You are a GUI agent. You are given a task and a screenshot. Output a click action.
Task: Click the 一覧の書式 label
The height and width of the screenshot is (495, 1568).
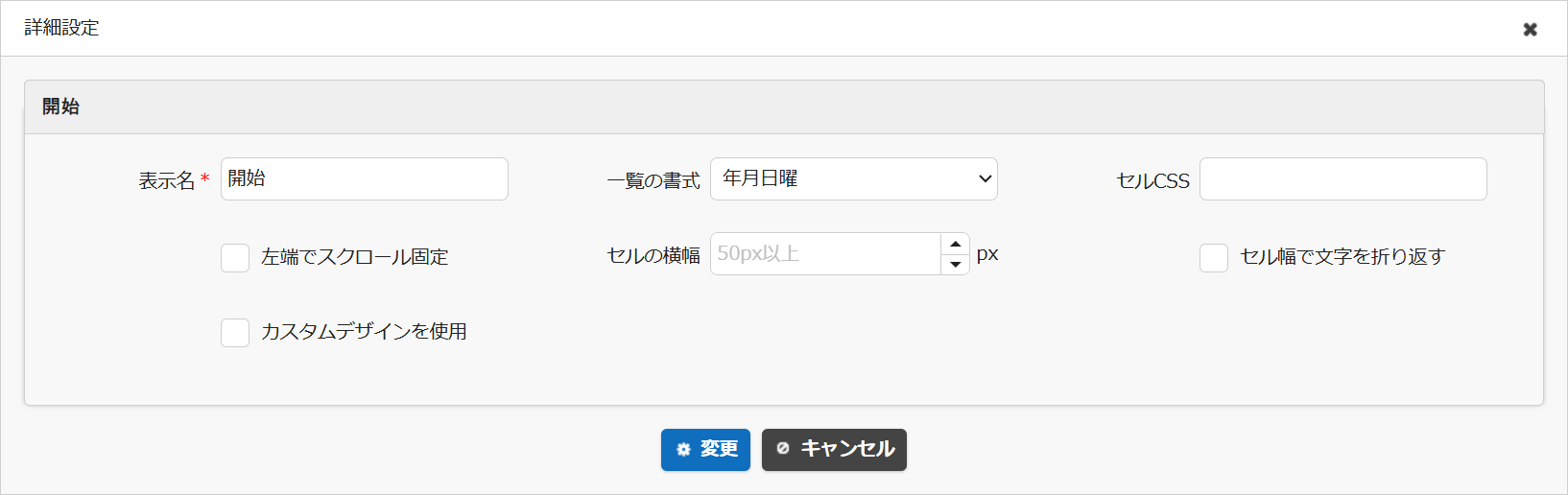tap(653, 180)
